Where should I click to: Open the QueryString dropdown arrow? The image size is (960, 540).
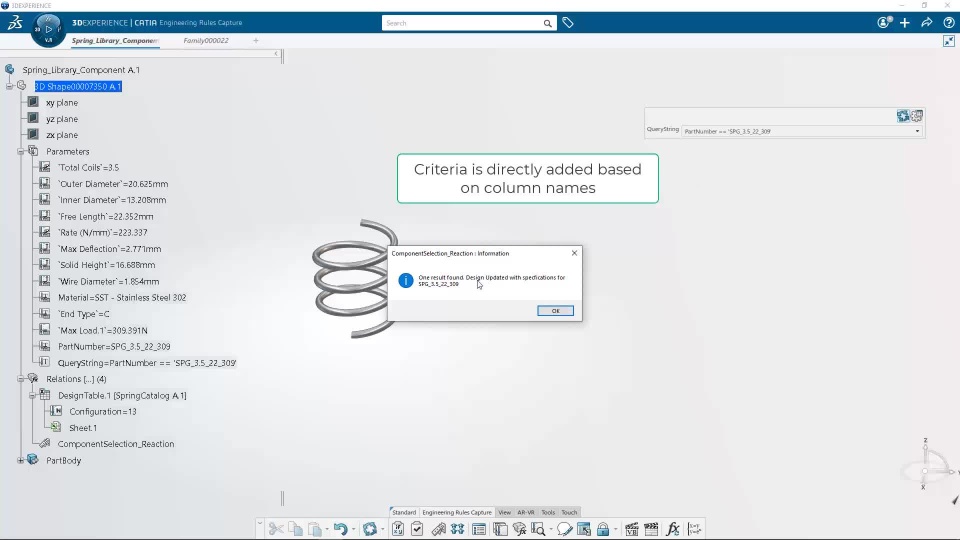point(917,131)
